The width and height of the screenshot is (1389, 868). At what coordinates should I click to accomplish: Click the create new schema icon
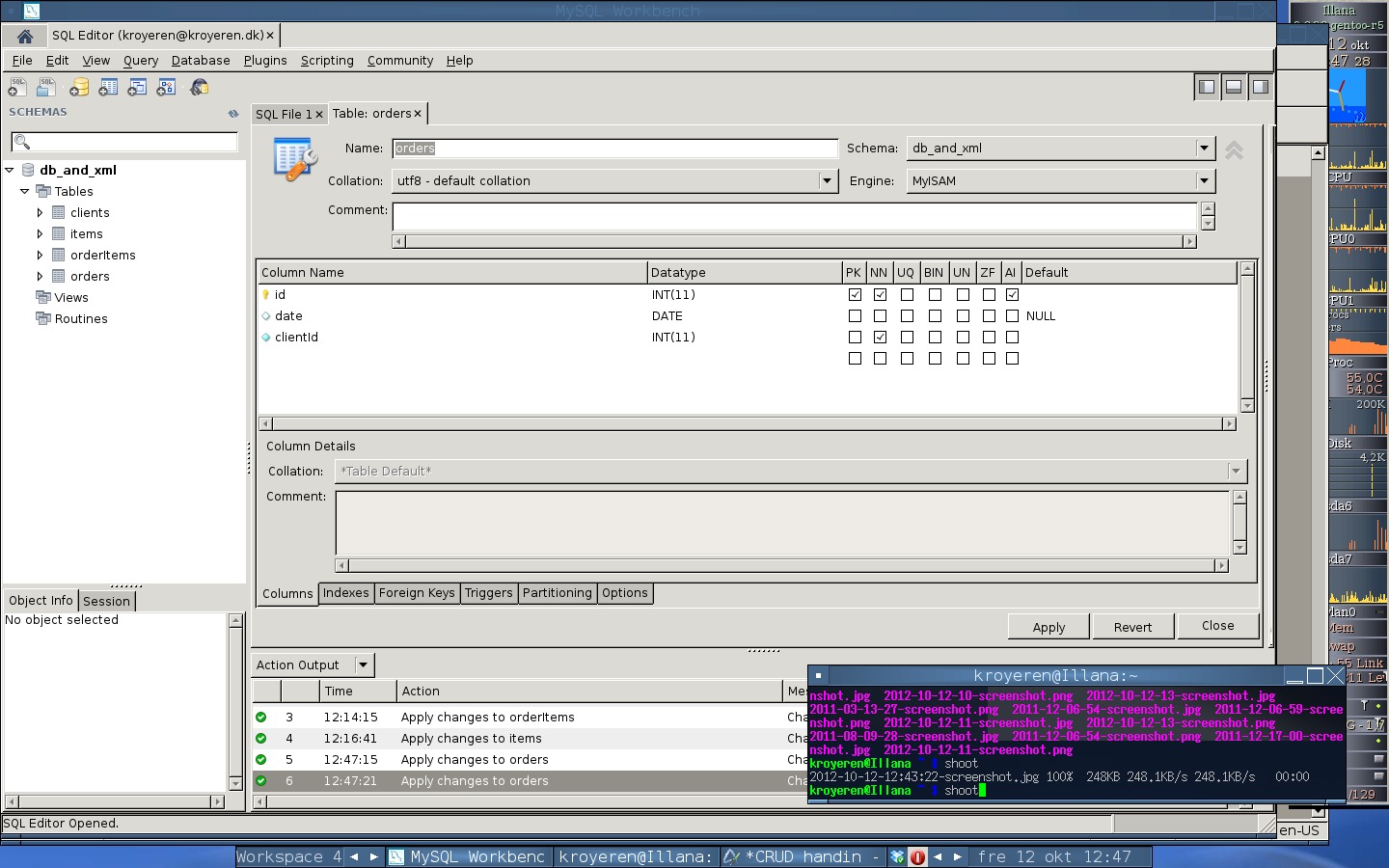pyautogui.click(x=79, y=88)
